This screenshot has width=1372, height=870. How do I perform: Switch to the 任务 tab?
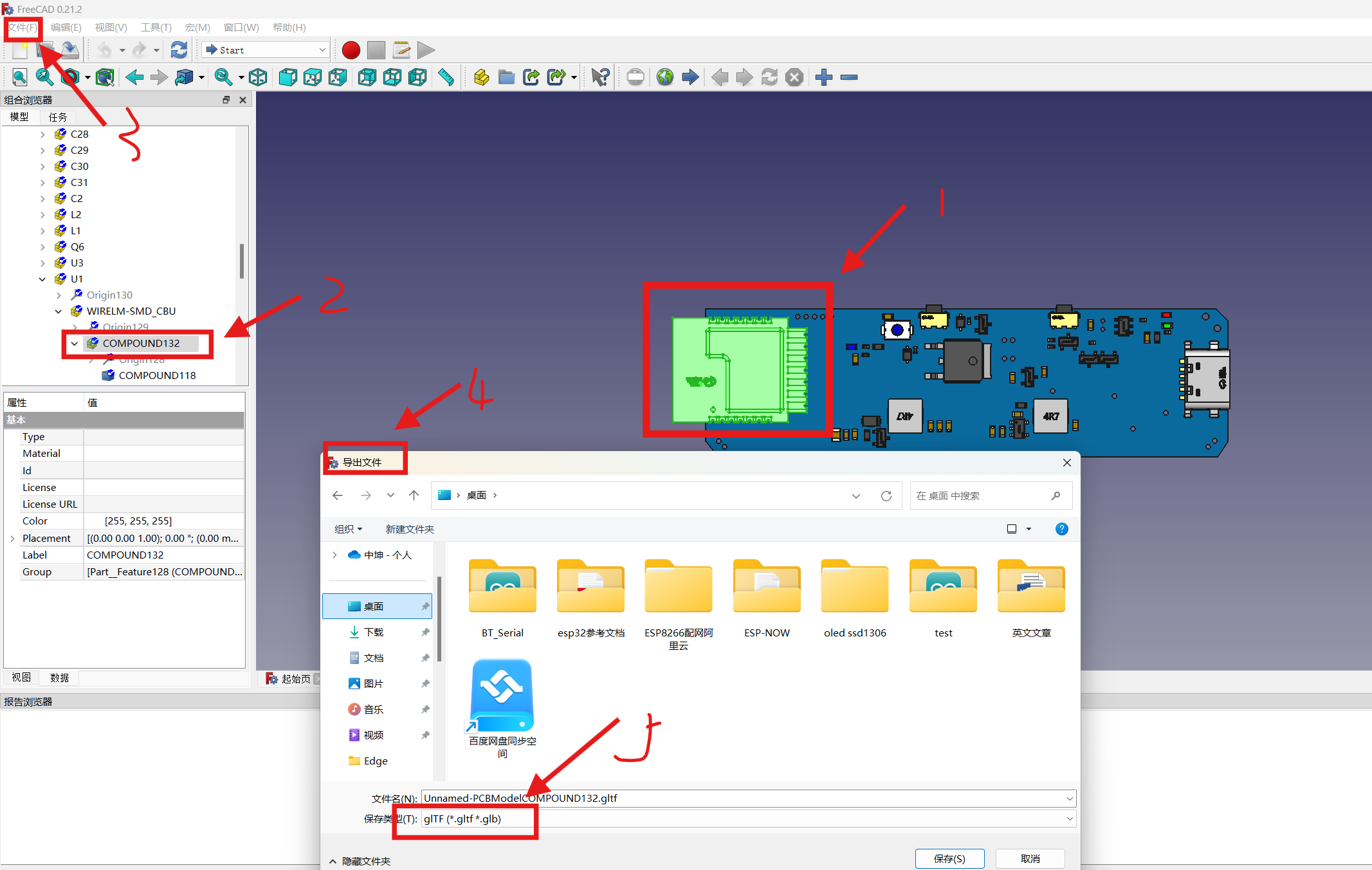pos(58,117)
